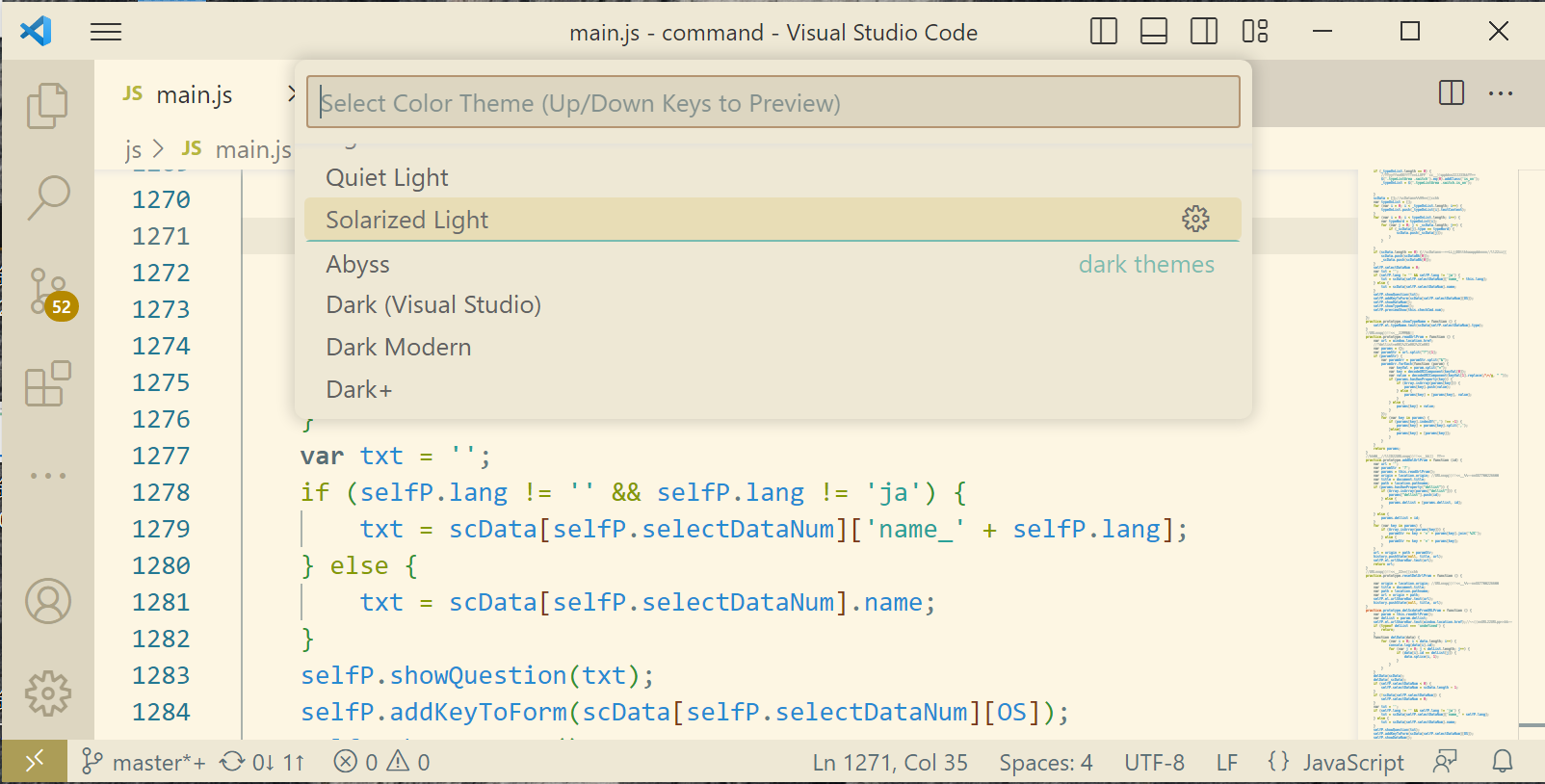Toggle bottom panel layout button

pyautogui.click(x=1154, y=32)
